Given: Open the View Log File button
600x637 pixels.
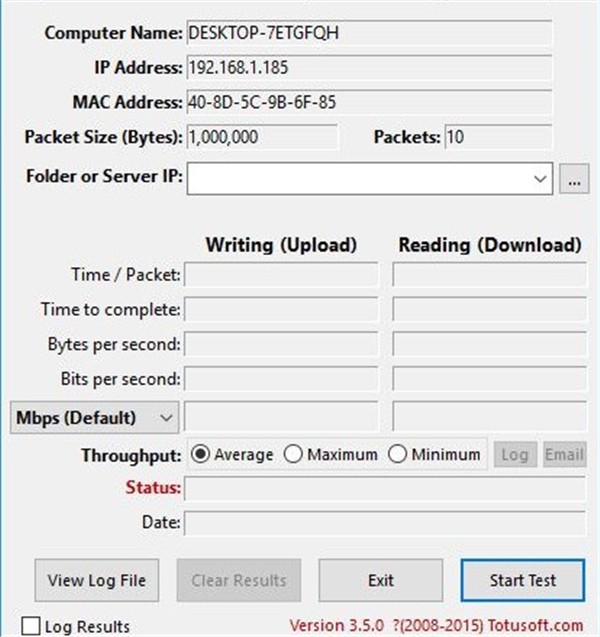Looking at the screenshot, I should pyautogui.click(x=97, y=580).
